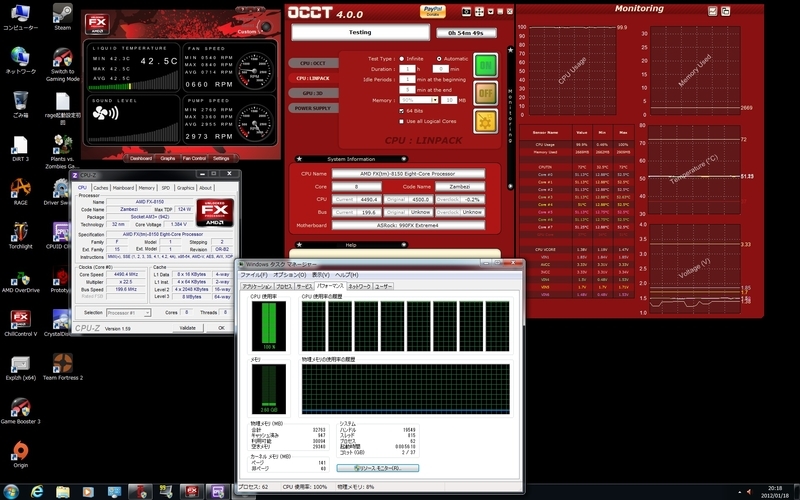Click the OCCT screenshot camera icon
This screenshot has width=800, height=500.
[x=466, y=11]
